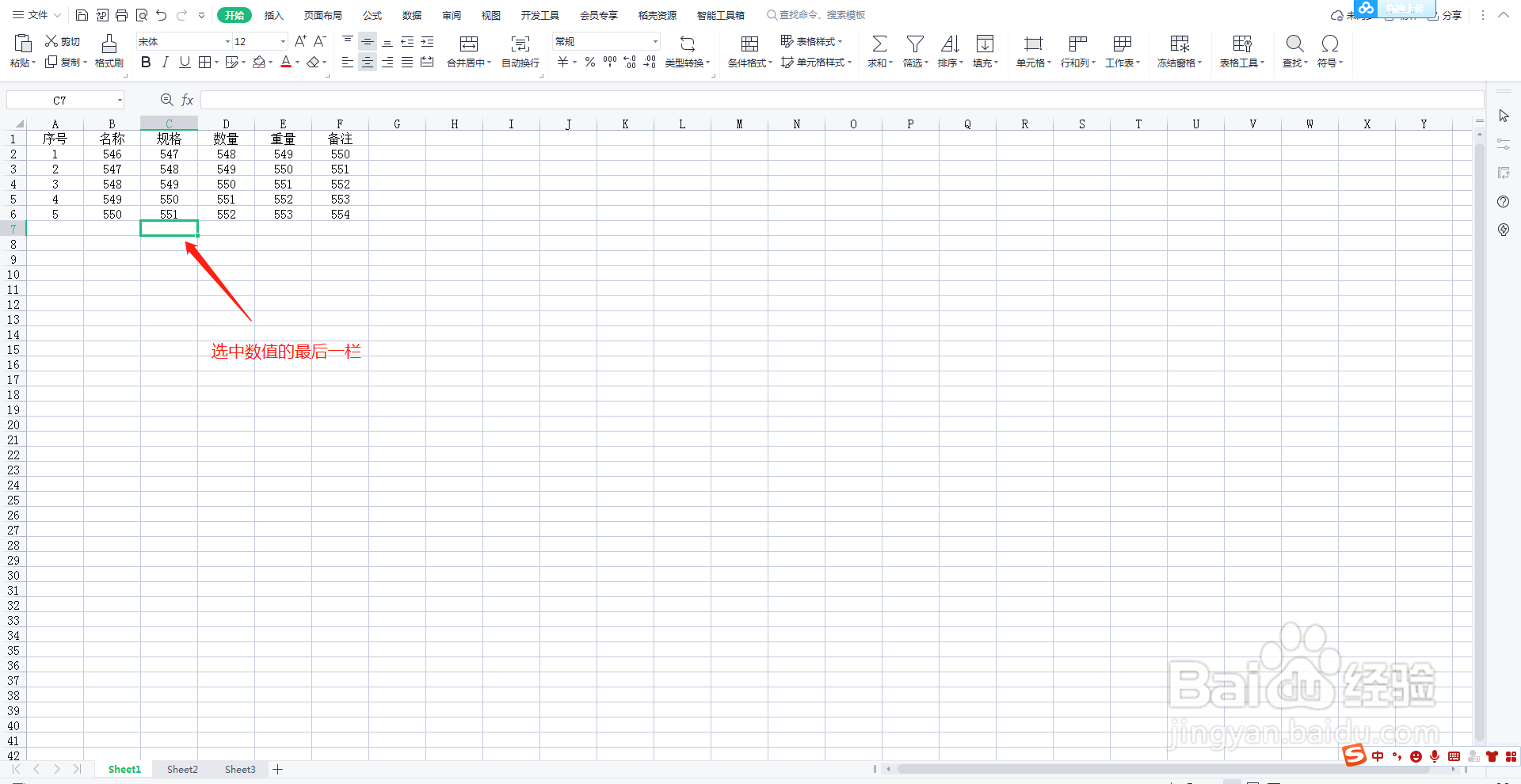Click the Cut (剪切) scissors button
Image resolution: width=1521 pixels, height=784 pixels.
point(63,41)
